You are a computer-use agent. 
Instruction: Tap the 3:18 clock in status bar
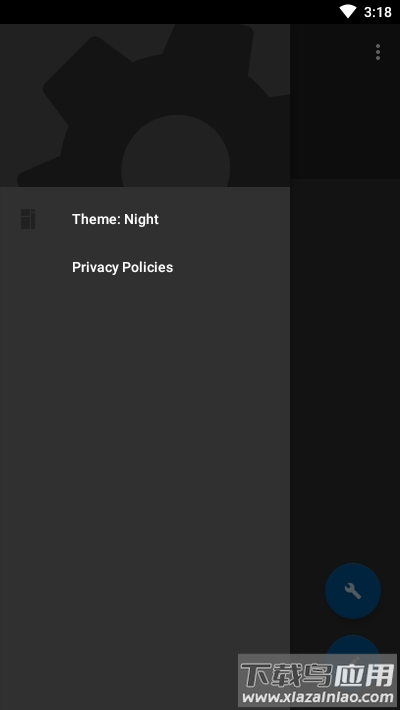tap(378, 12)
